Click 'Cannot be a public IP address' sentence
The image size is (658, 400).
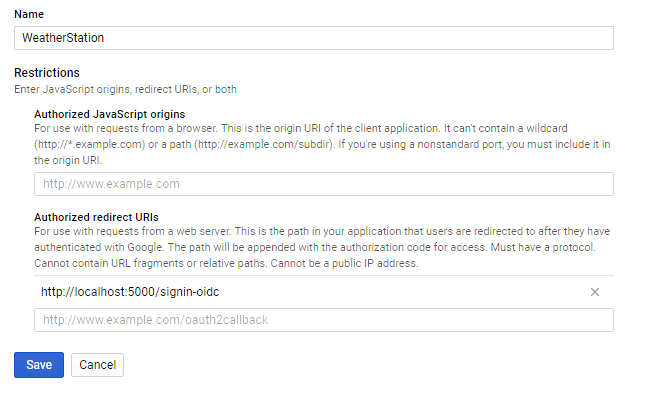[x=345, y=264]
